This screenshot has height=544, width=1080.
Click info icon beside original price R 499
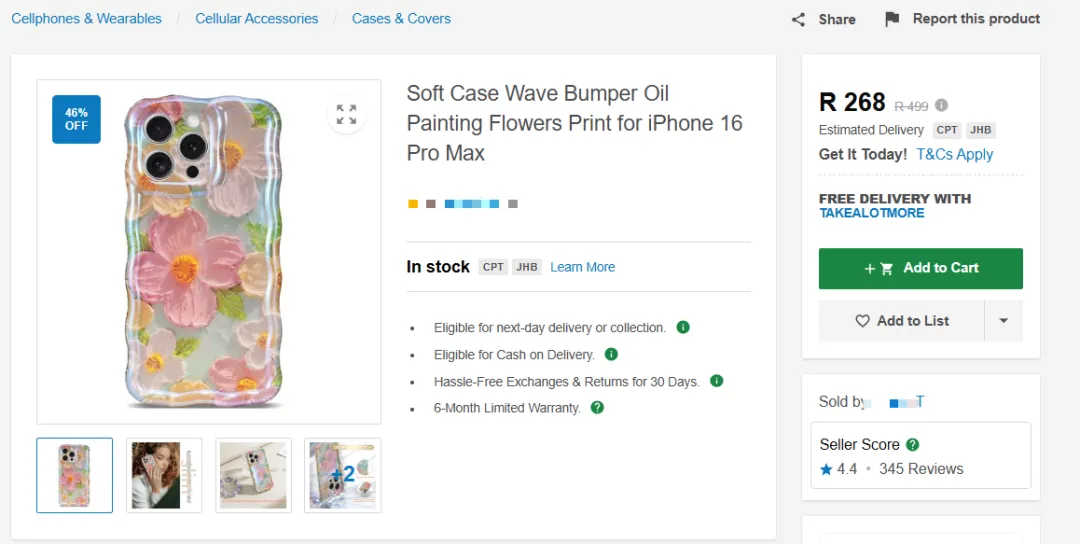click(x=942, y=105)
